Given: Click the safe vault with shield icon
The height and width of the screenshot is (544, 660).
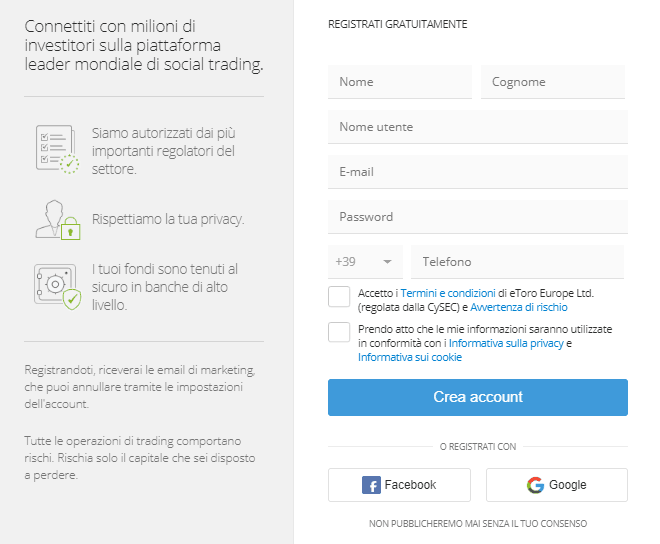Looking at the screenshot, I should point(57,286).
